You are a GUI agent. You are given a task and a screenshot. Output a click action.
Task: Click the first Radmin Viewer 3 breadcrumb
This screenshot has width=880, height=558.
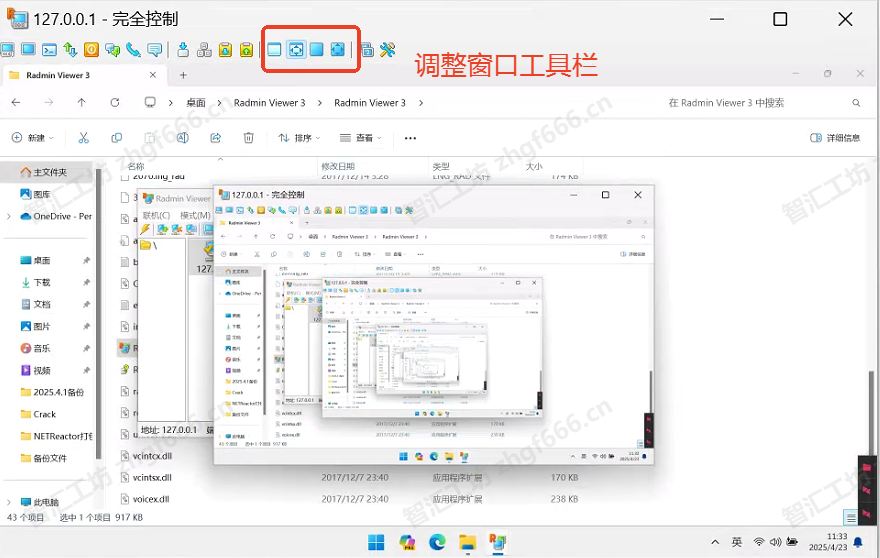pyautogui.click(x=269, y=103)
